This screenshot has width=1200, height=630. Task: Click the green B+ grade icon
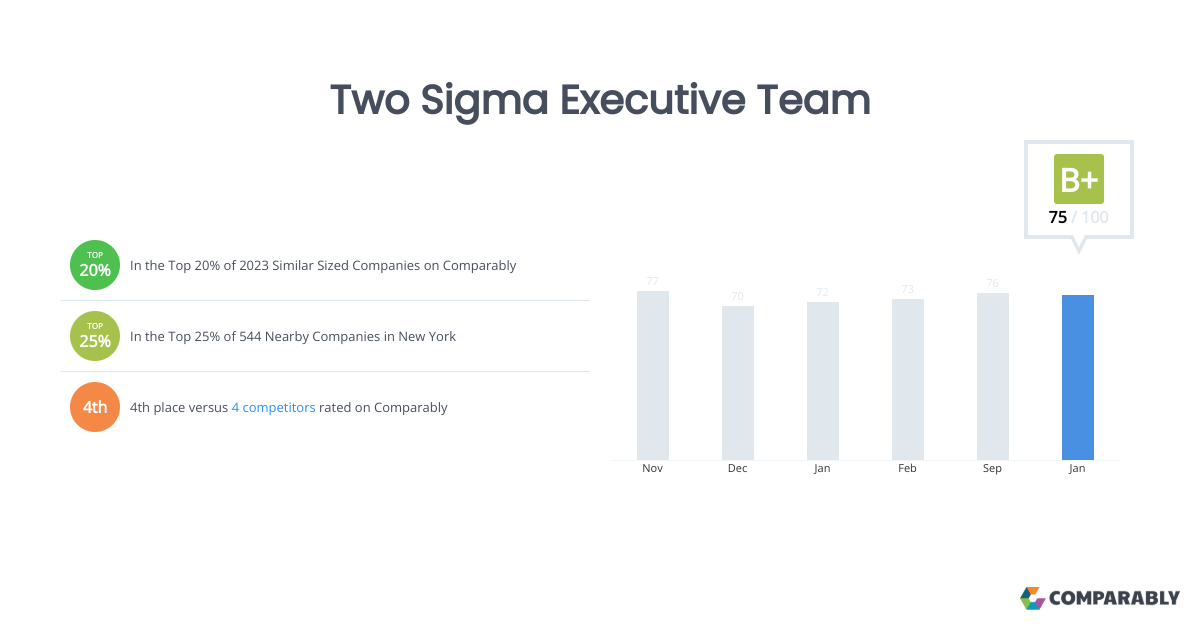[x=1079, y=179]
